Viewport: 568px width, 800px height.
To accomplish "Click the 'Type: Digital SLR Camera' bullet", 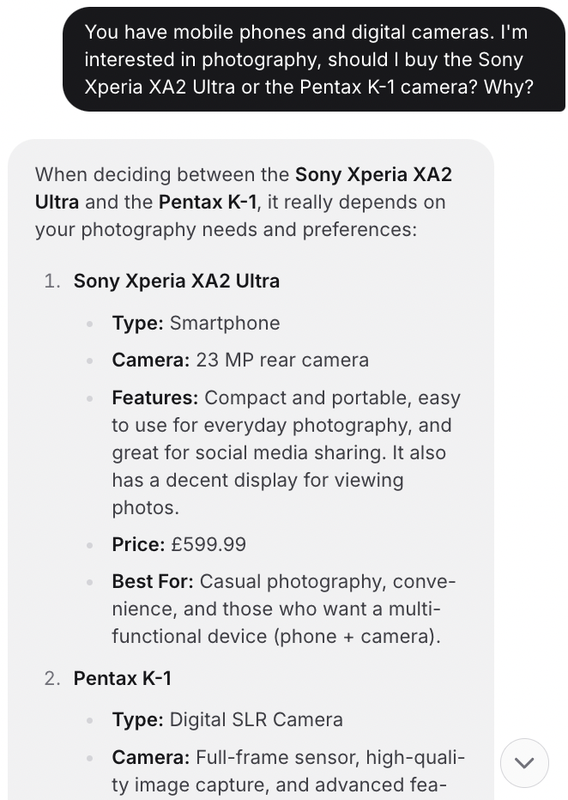I will pos(227,720).
